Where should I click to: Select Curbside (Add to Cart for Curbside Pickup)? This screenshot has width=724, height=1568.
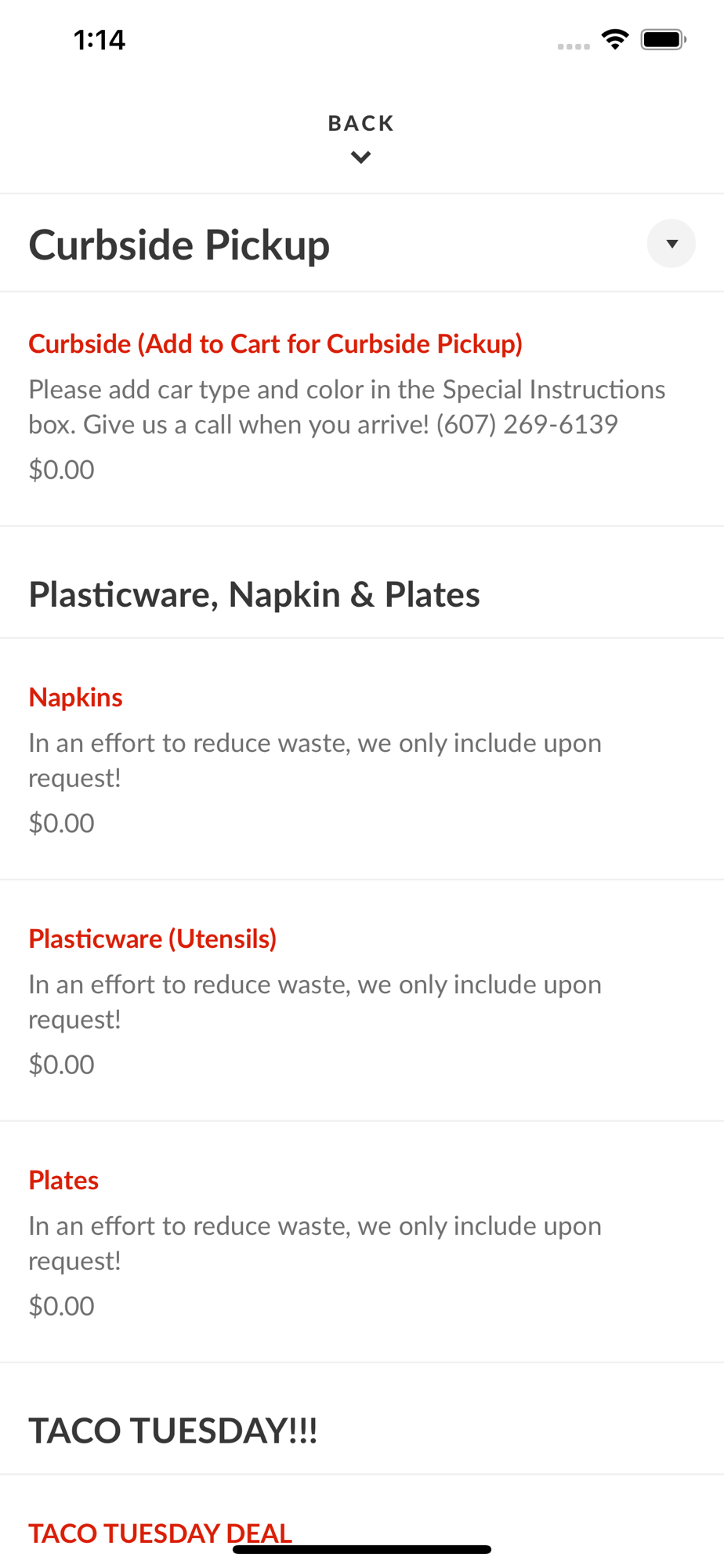tap(276, 344)
